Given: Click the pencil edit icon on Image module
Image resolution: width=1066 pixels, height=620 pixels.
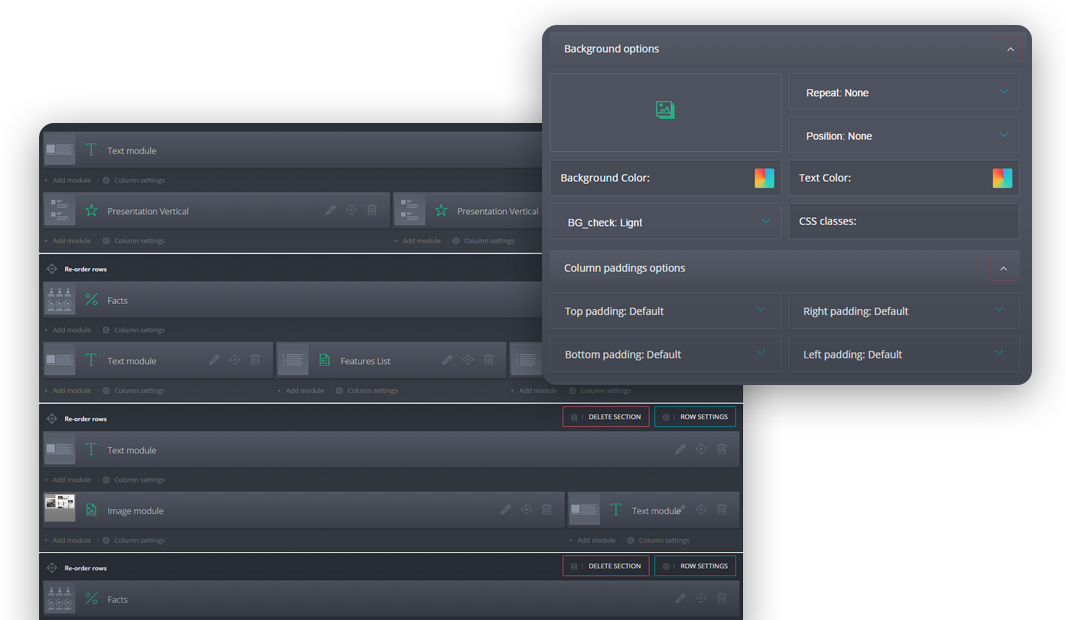Looking at the screenshot, I should pos(506,510).
